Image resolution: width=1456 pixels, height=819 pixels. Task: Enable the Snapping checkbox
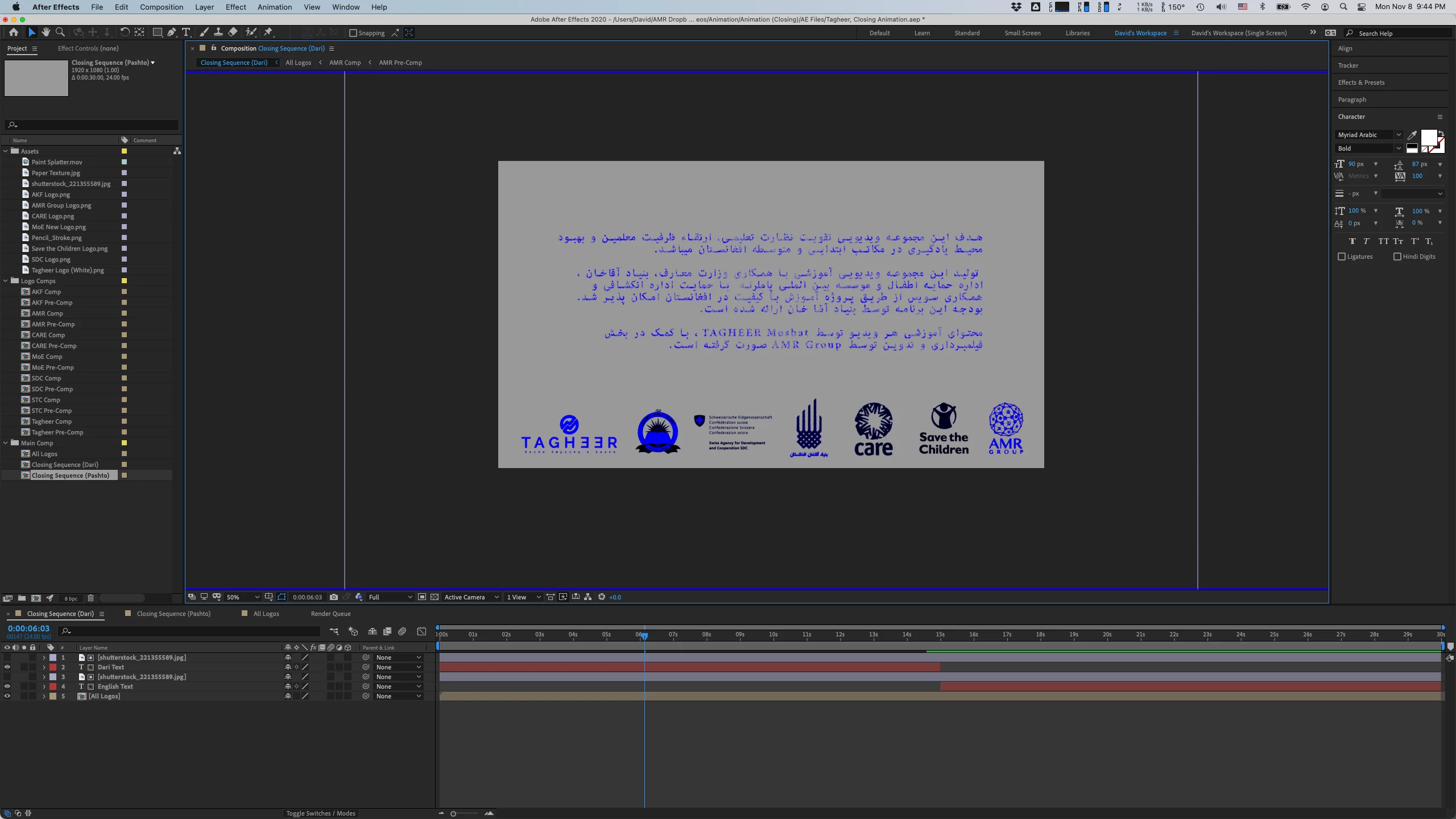(353, 33)
